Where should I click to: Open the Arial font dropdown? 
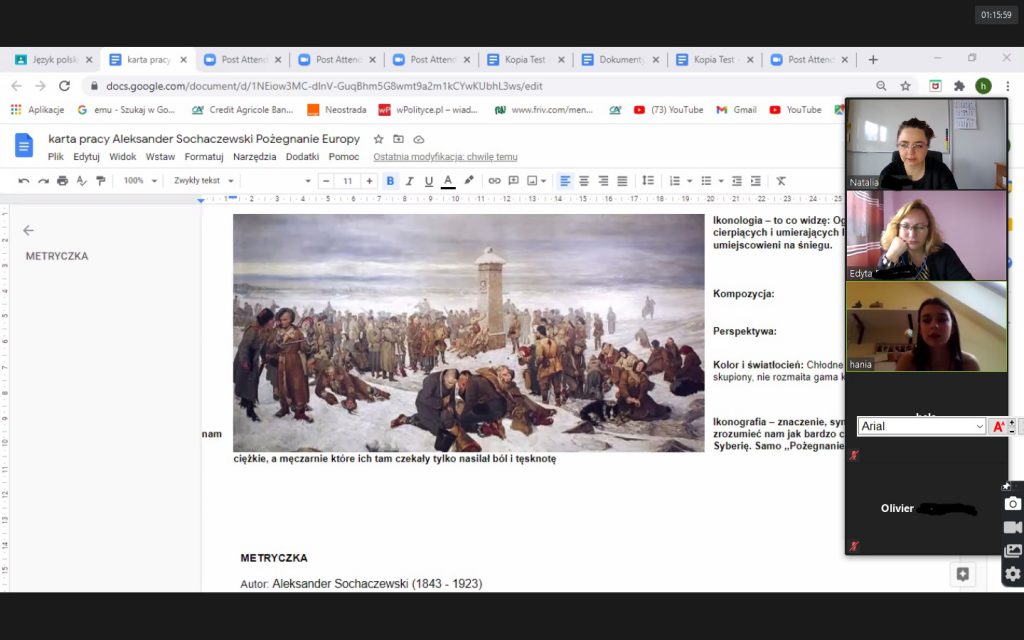point(922,427)
